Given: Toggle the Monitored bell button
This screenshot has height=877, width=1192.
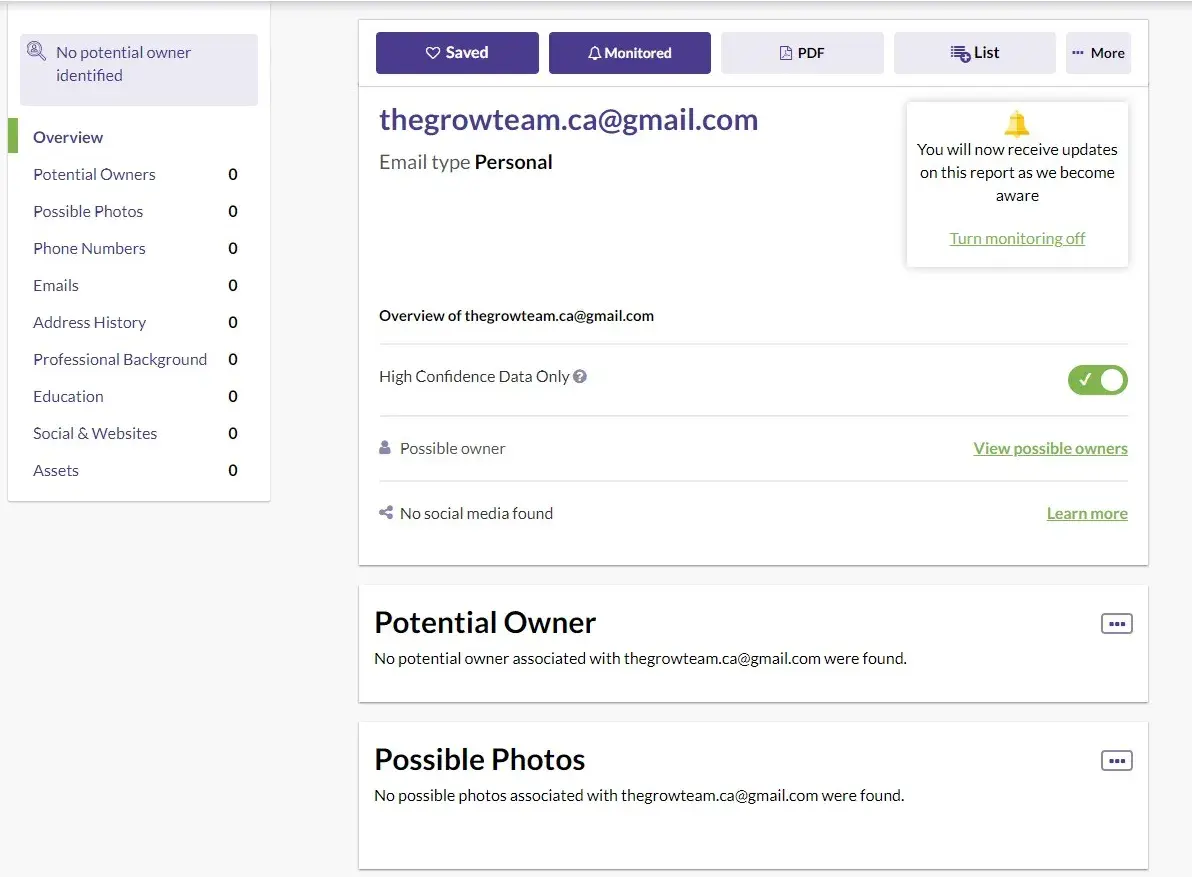Looking at the screenshot, I should click(629, 53).
